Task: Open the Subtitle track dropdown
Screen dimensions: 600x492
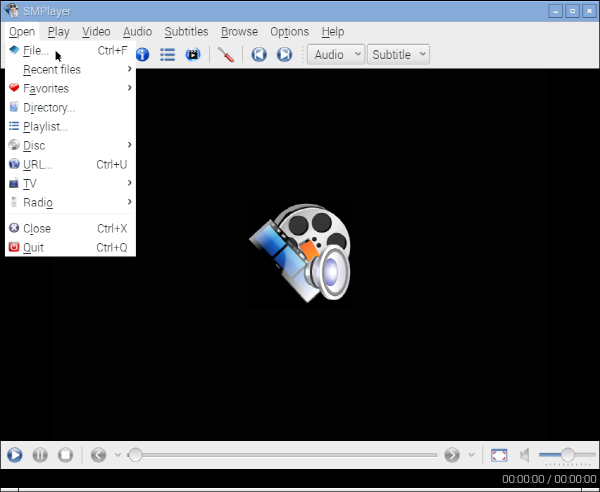Action: click(x=398, y=54)
